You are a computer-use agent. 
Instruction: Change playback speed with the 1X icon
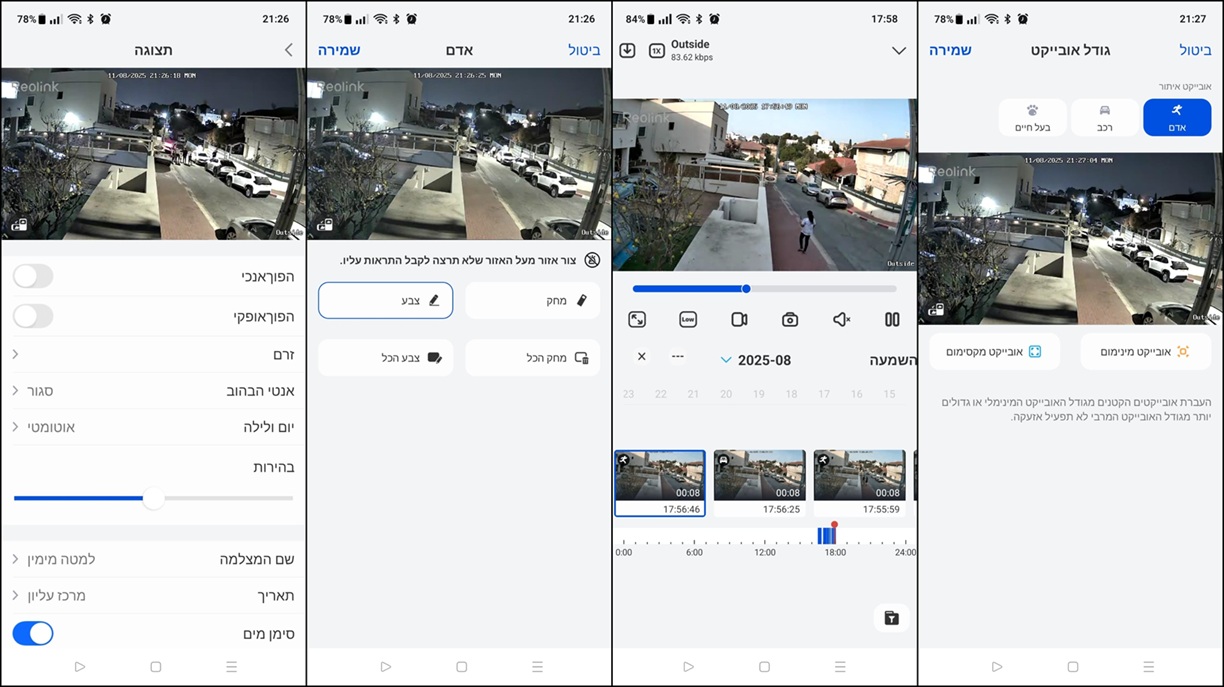[x=656, y=50]
